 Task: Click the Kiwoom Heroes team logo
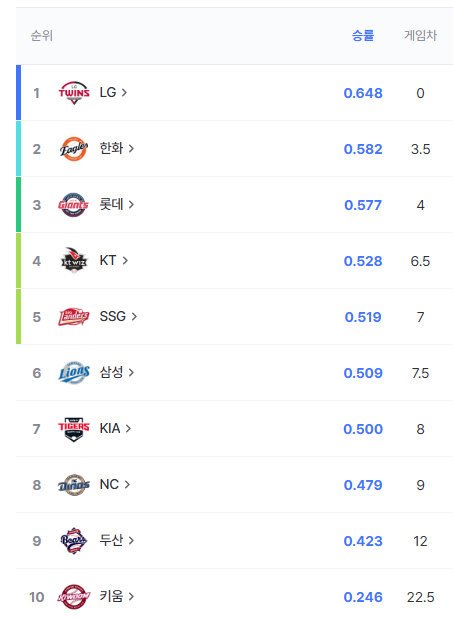(74, 597)
